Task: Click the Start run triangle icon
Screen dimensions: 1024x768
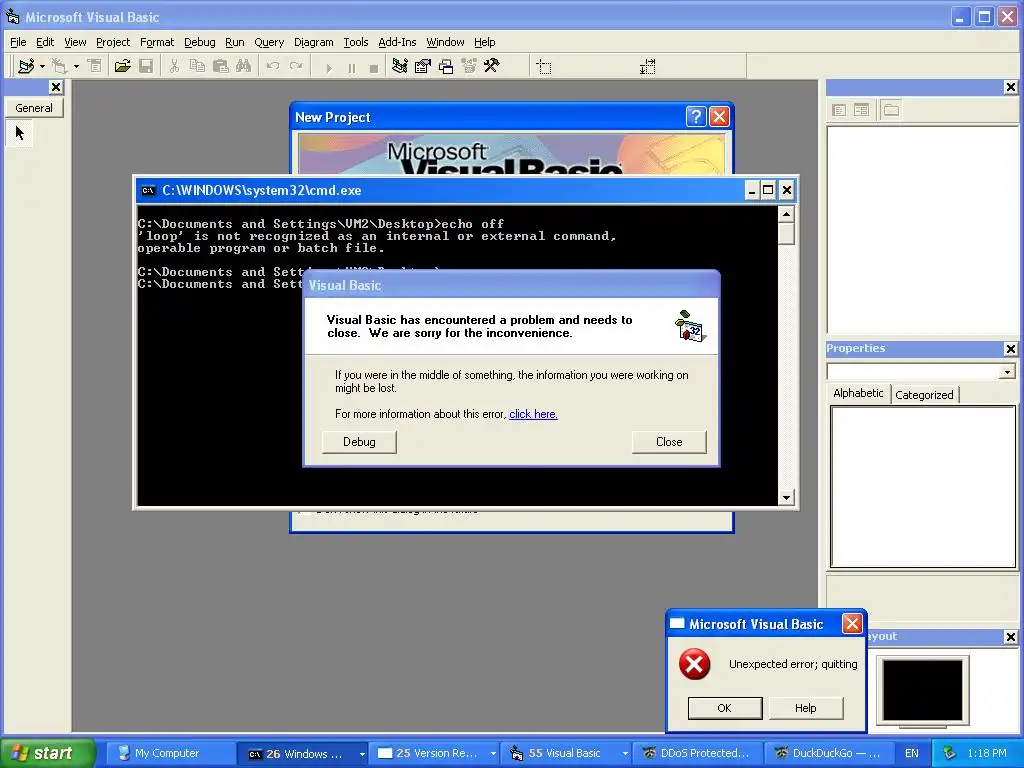Action: coord(328,67)
